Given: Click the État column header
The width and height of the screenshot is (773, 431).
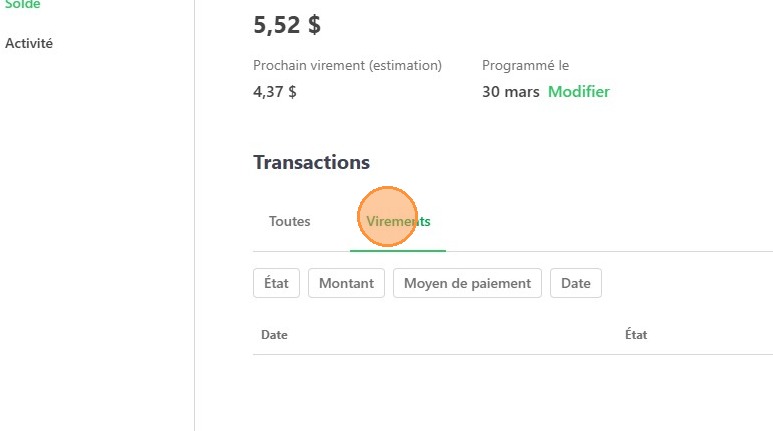Looking at the screenshot, I should click(x=636, y=335).
